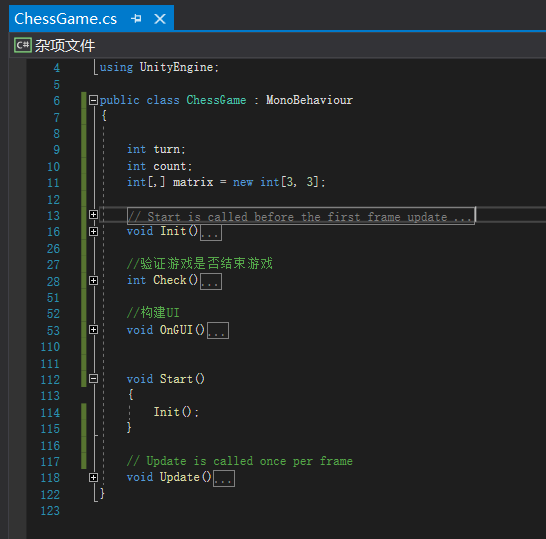Collapse the Start() method block
The image size is (546, 539).
click(93, 378)
